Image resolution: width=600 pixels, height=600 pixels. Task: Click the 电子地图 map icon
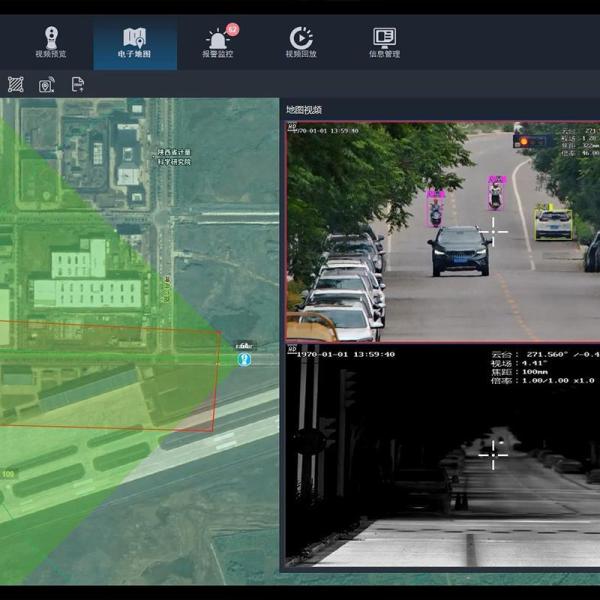point(134,38)
